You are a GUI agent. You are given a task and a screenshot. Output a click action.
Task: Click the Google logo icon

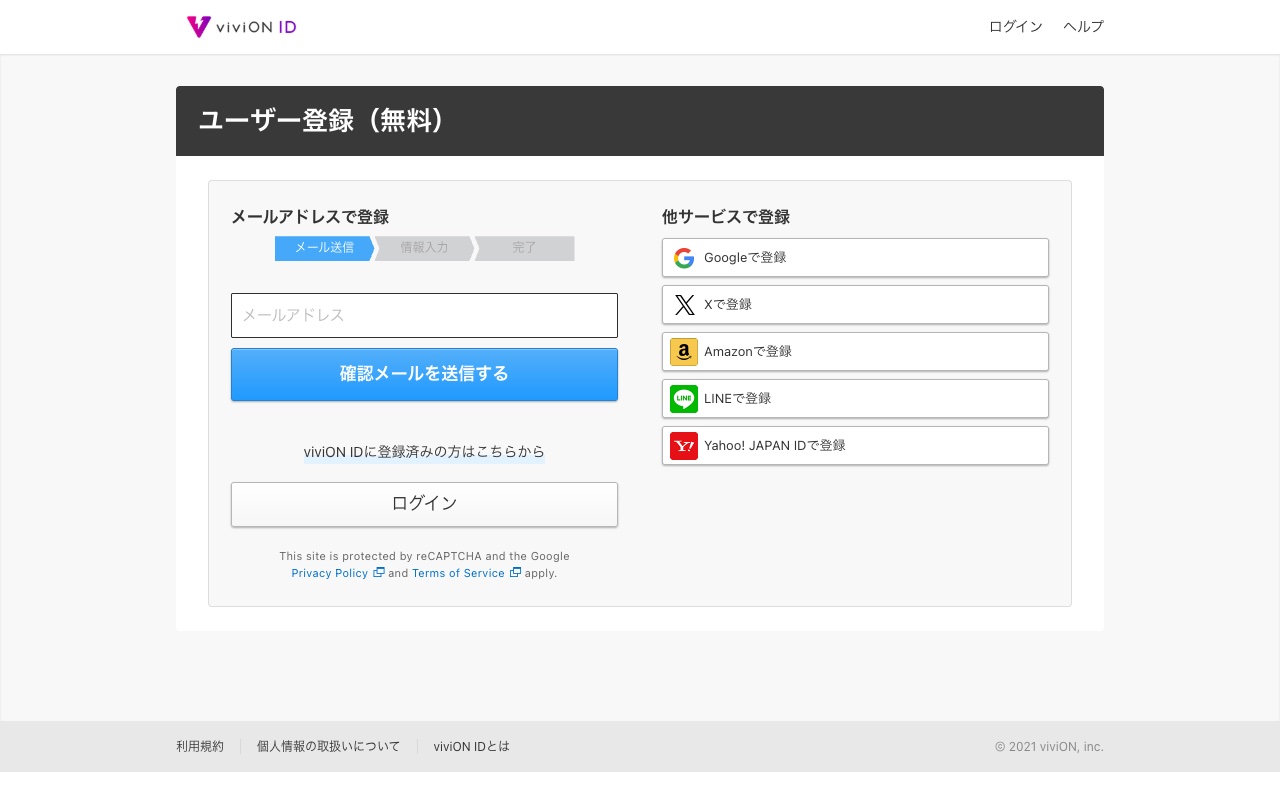(684, 258)
